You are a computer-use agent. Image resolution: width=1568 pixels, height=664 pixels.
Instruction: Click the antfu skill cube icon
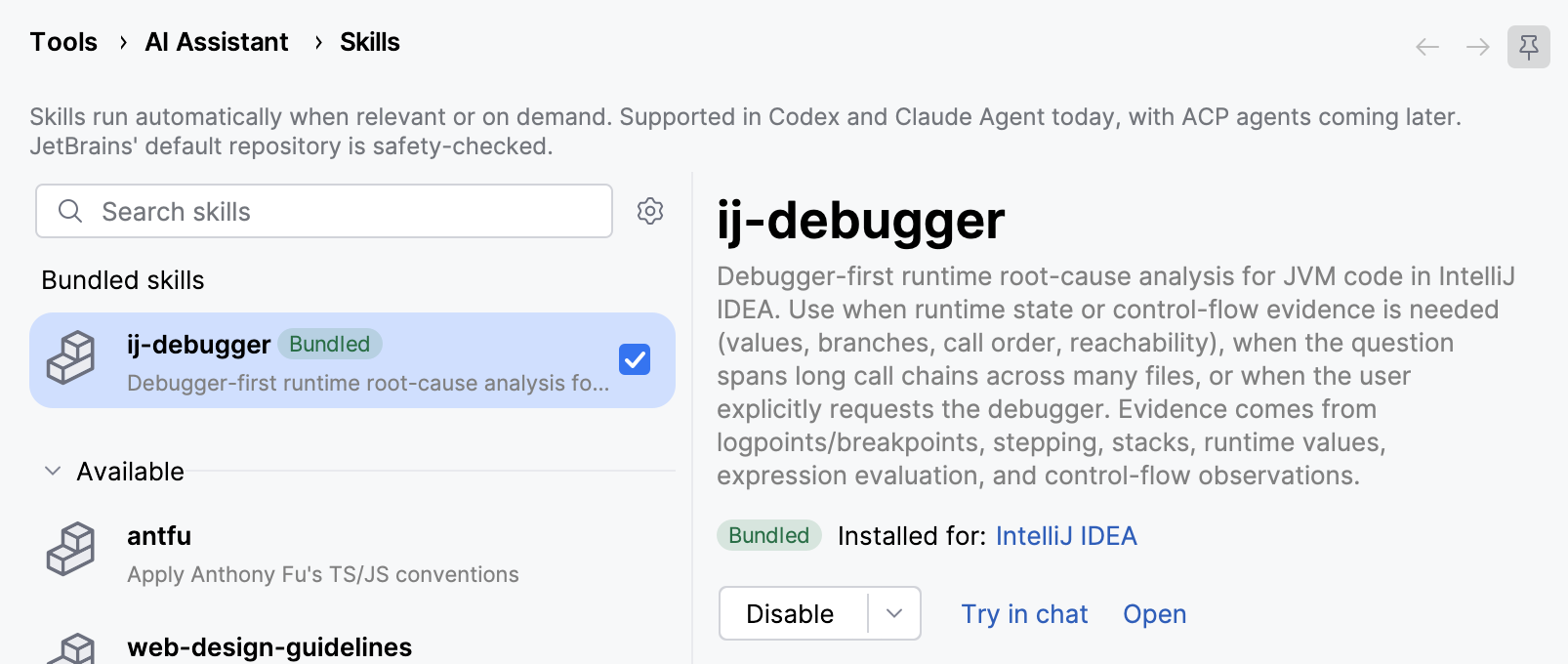(71, 549)
